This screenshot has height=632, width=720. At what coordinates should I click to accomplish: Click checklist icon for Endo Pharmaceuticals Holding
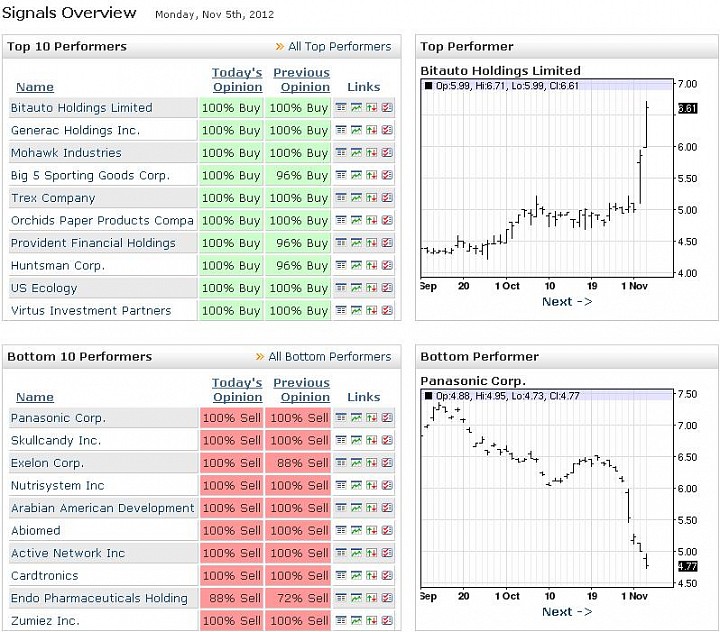click(x=387, y=598)
